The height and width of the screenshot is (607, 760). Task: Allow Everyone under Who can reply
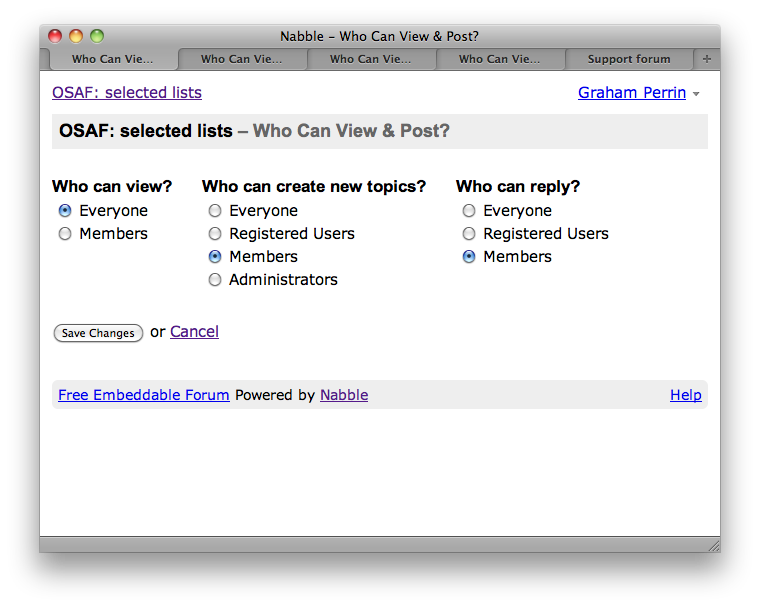click(469, 211)
